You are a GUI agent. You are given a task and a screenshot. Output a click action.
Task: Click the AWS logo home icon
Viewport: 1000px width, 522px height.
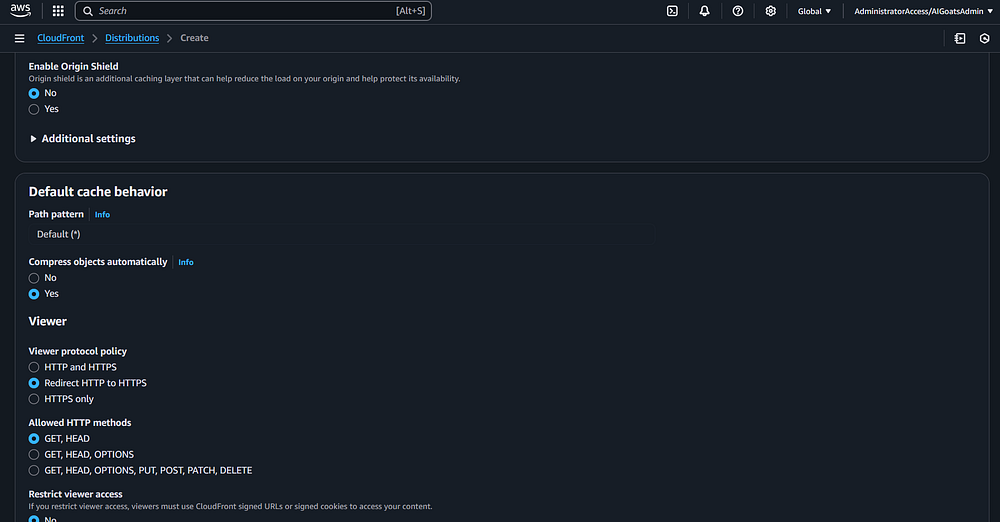(x=21, y=11)
